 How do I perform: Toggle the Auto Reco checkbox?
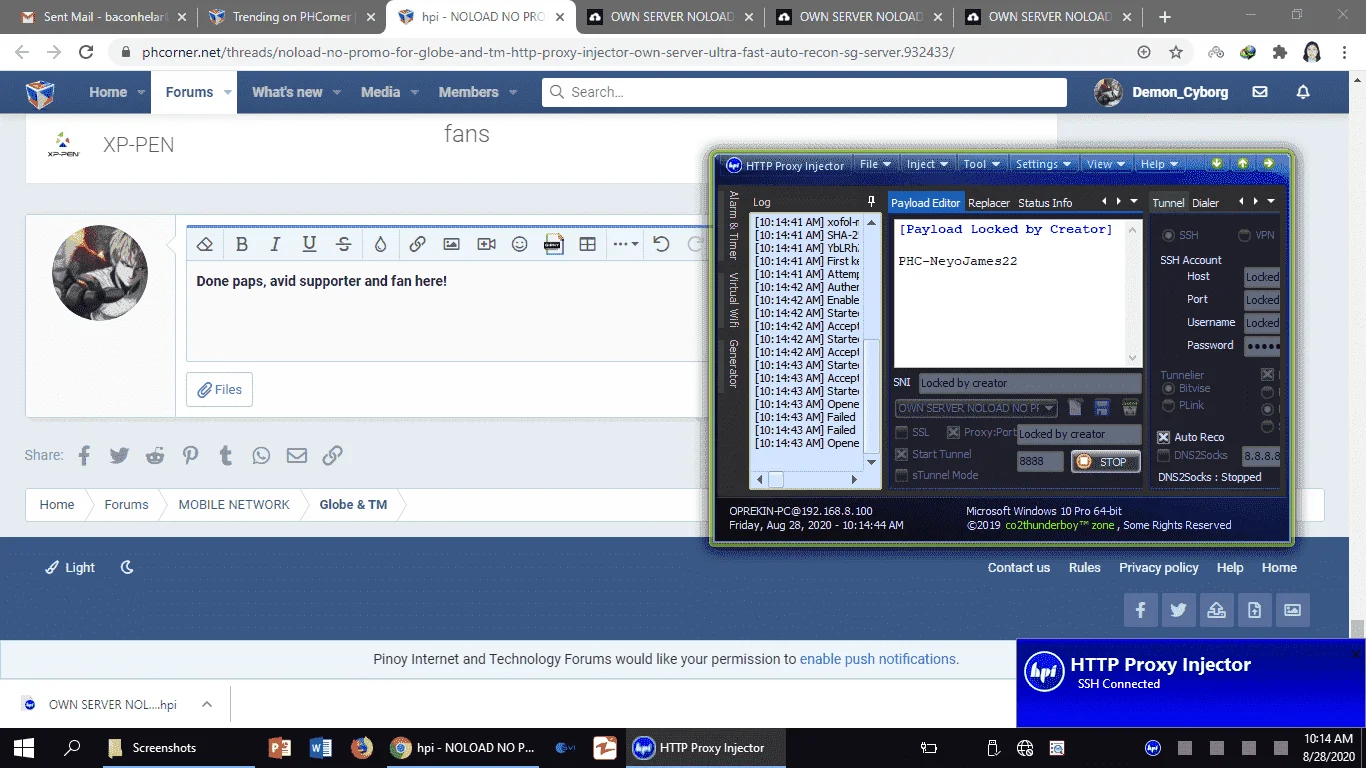(1164, 437)
